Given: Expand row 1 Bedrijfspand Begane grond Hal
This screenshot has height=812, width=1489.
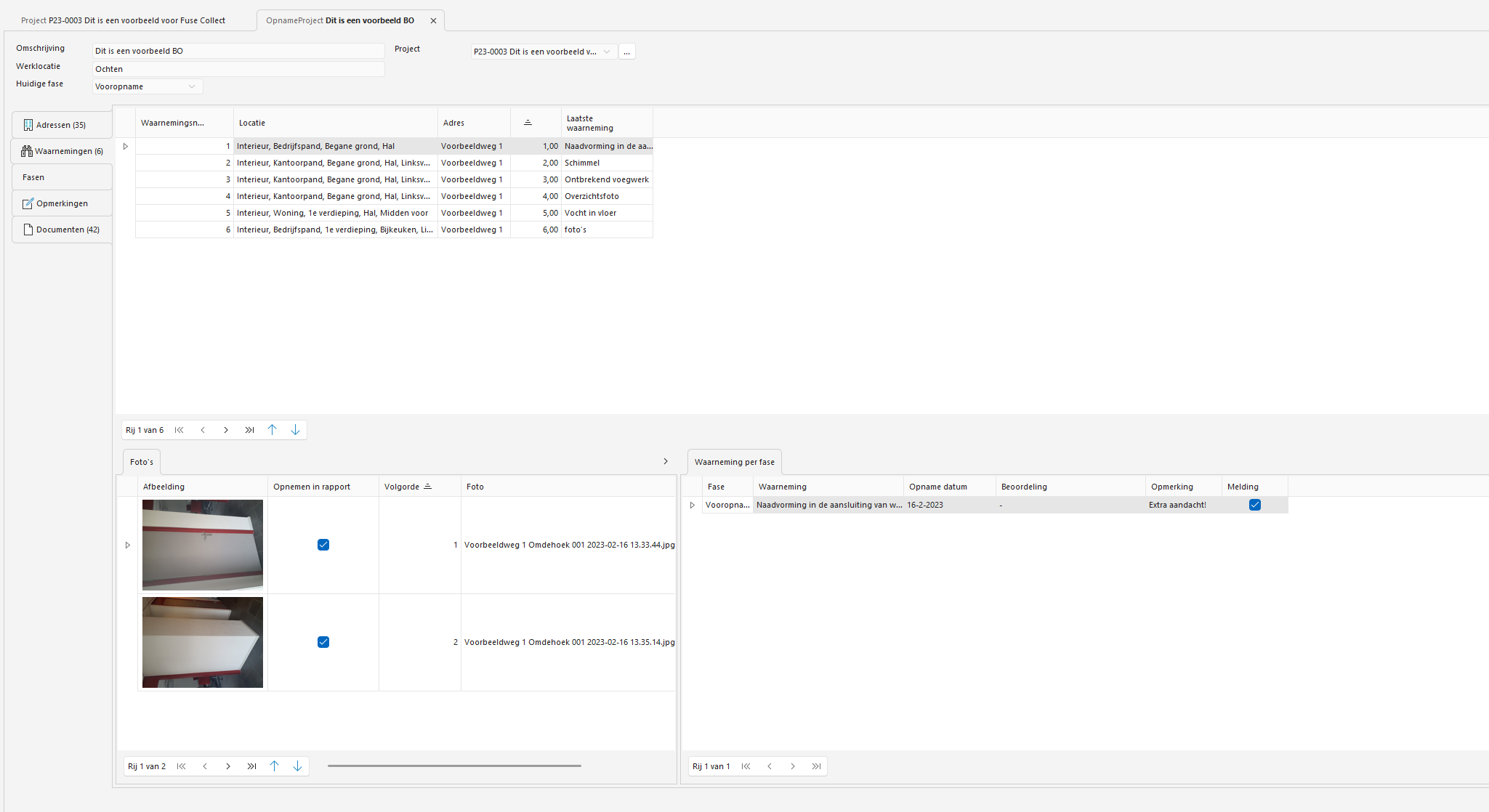Looking at the screenshot, I should click(x=126, y=147).
